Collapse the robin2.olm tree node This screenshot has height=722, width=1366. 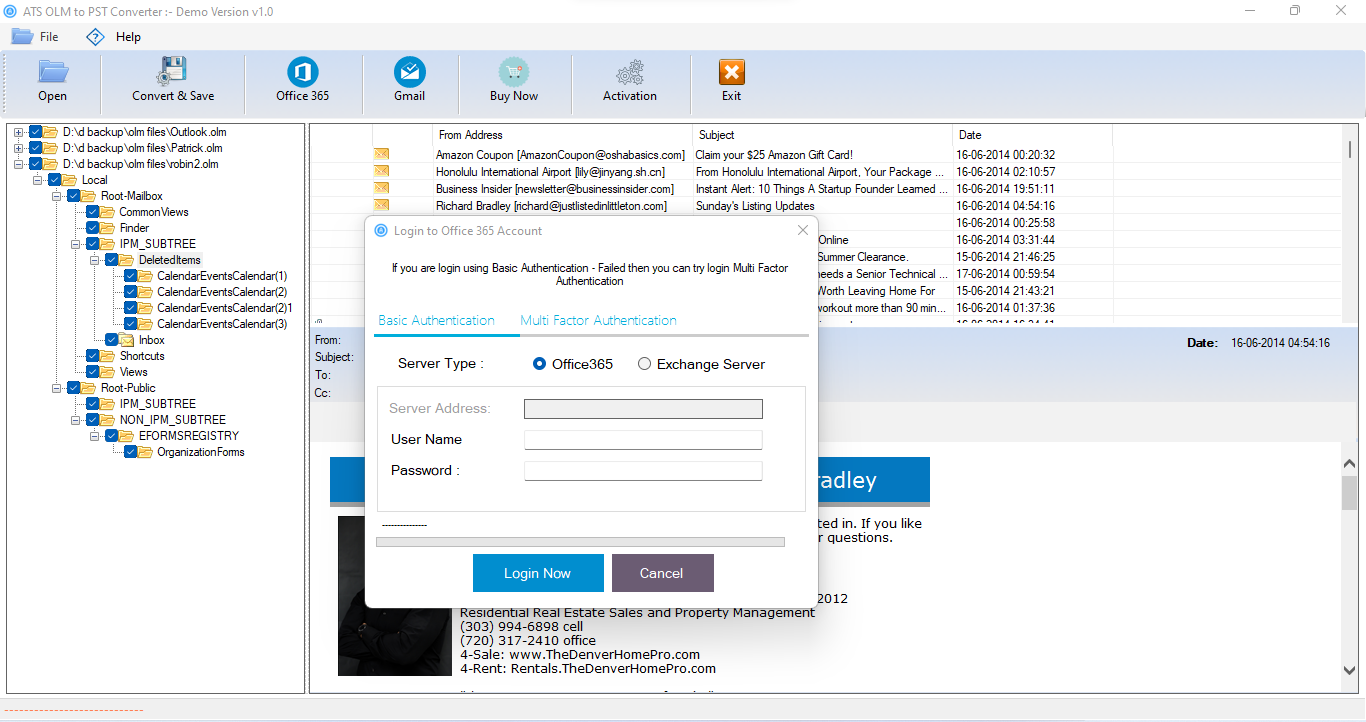(x=18, y=164)
